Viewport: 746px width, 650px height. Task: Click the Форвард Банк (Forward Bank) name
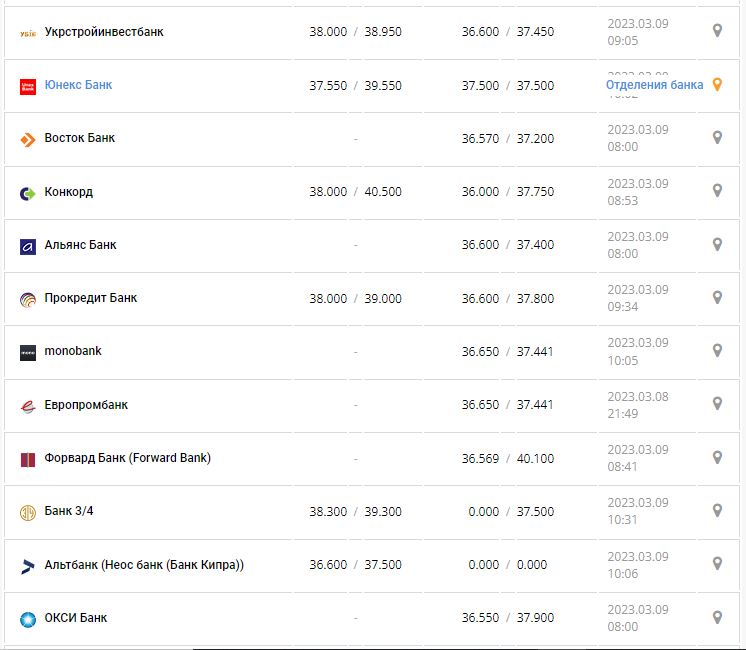tap(127, 458)
